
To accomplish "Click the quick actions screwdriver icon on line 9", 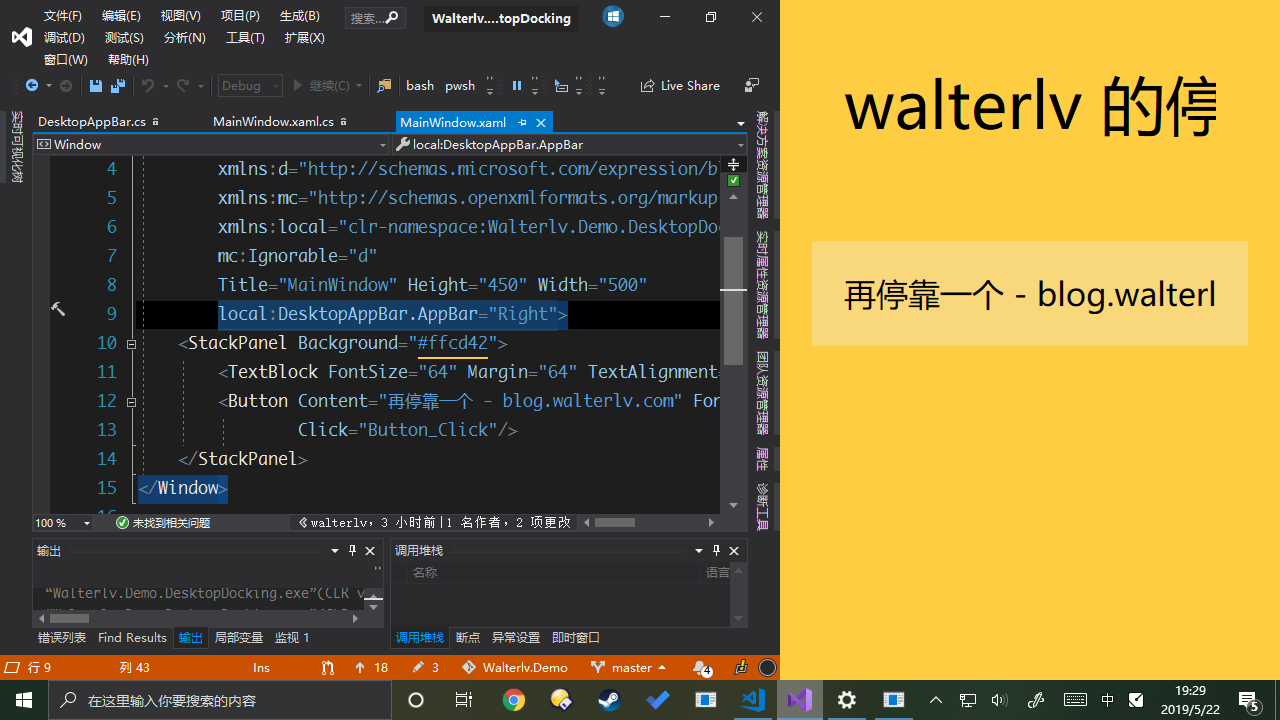I will coord(58,310).
